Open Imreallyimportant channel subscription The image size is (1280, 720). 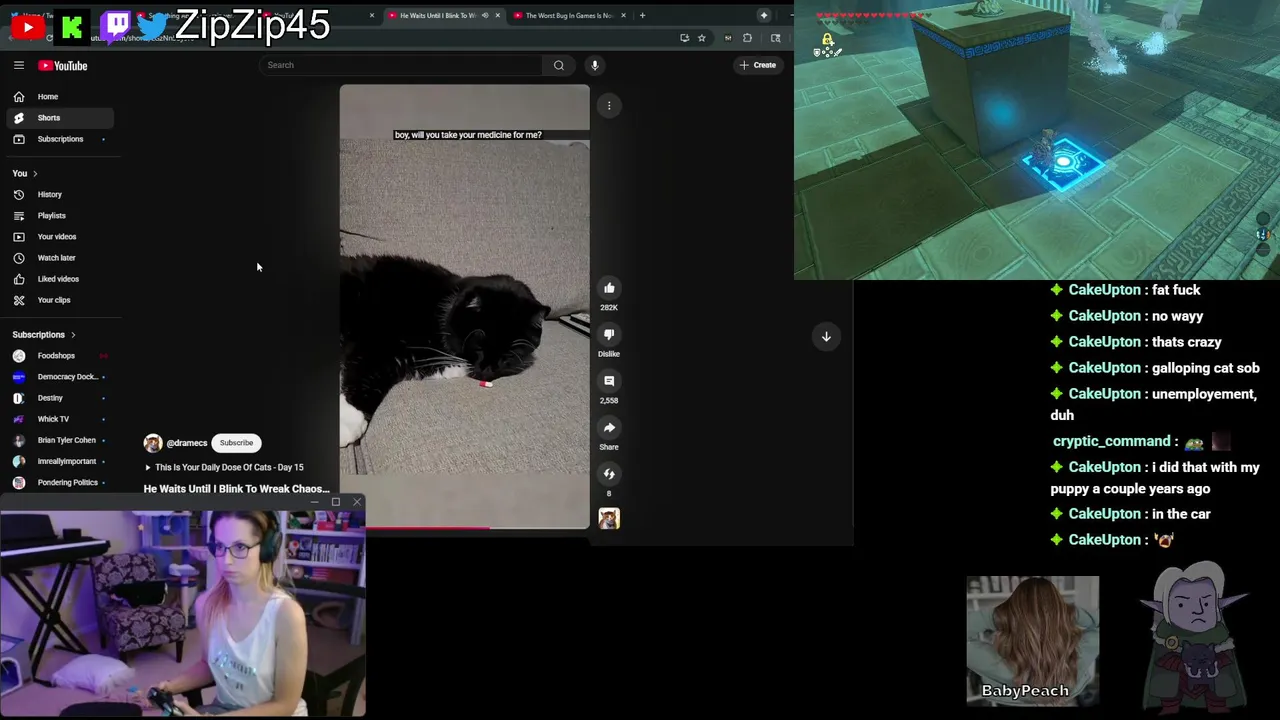click(x=60, y=461)
